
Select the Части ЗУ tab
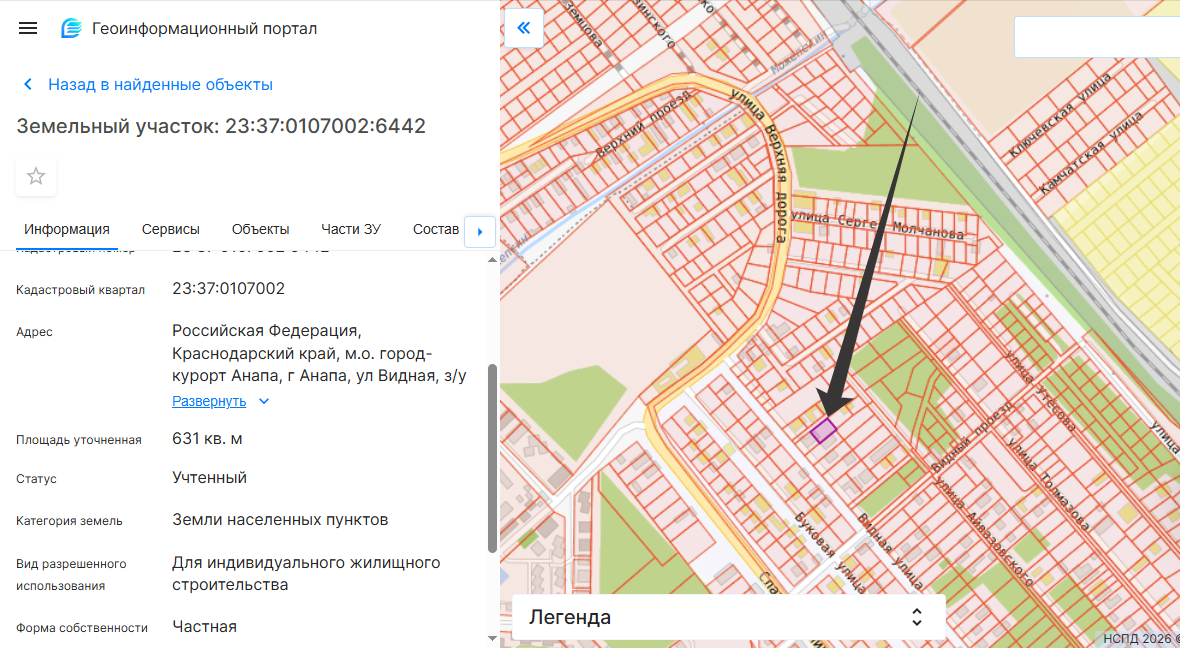(351, 229)
